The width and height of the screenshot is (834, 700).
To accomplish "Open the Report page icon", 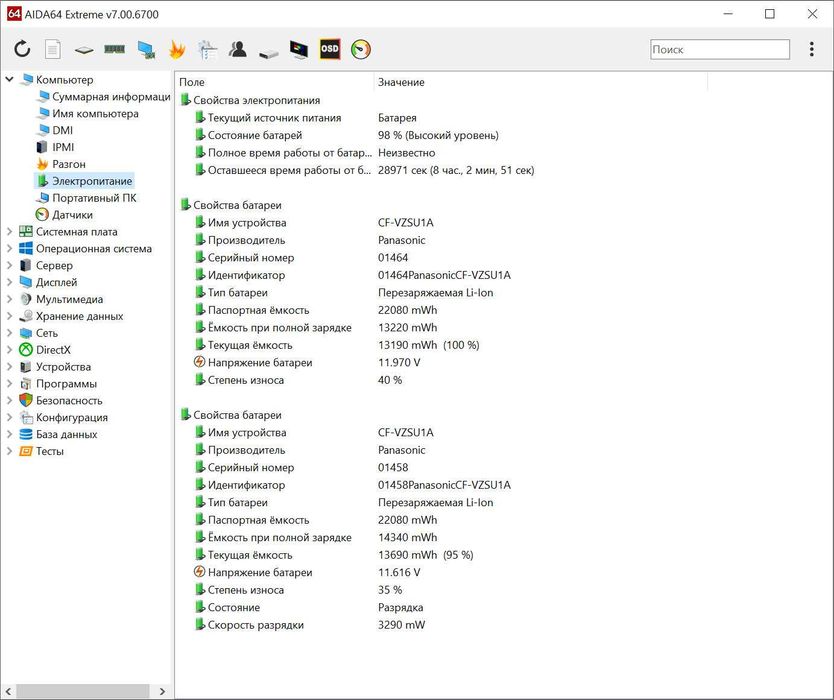I will [53, 49].
